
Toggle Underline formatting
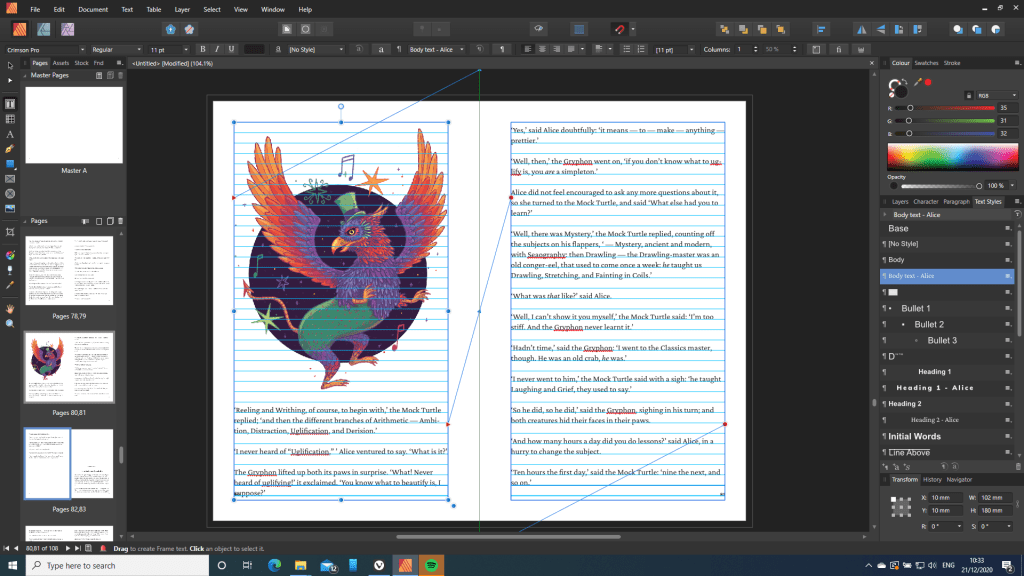(x=231, y=50)
